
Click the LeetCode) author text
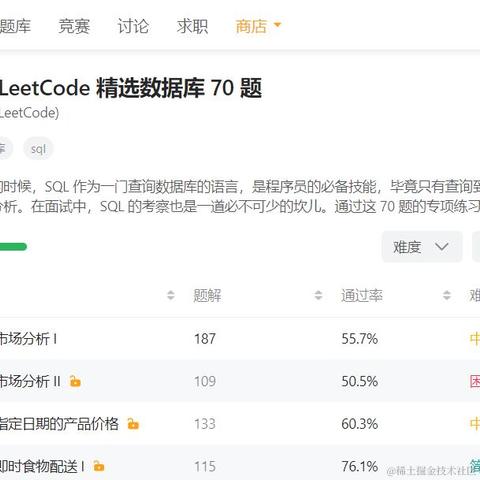[29, 113]
